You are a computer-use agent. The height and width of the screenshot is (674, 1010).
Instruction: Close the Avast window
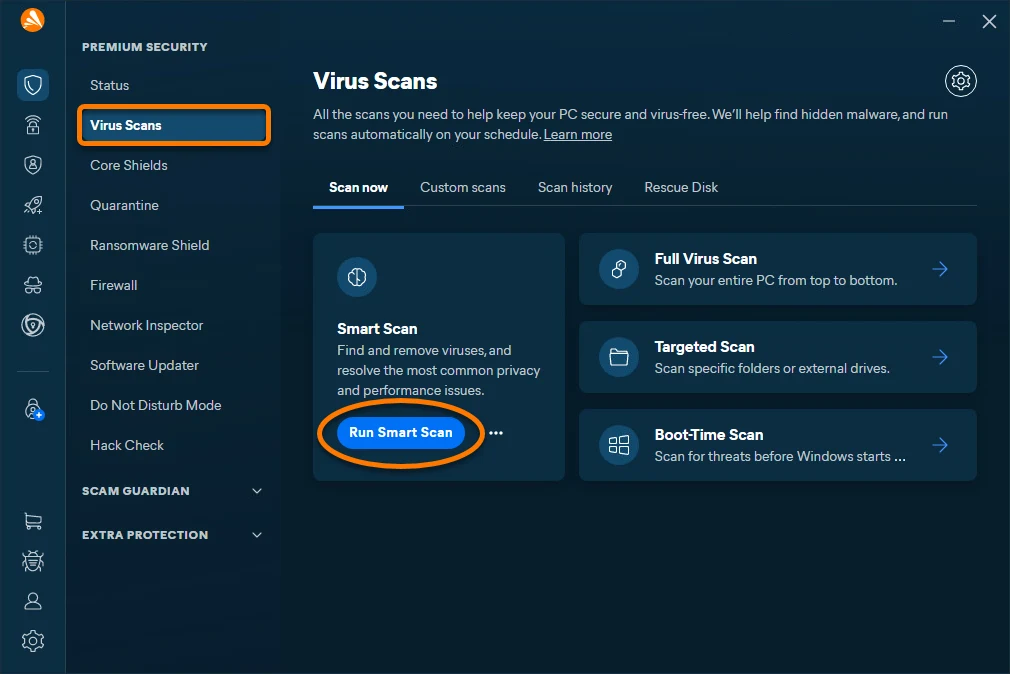(989, 21)
